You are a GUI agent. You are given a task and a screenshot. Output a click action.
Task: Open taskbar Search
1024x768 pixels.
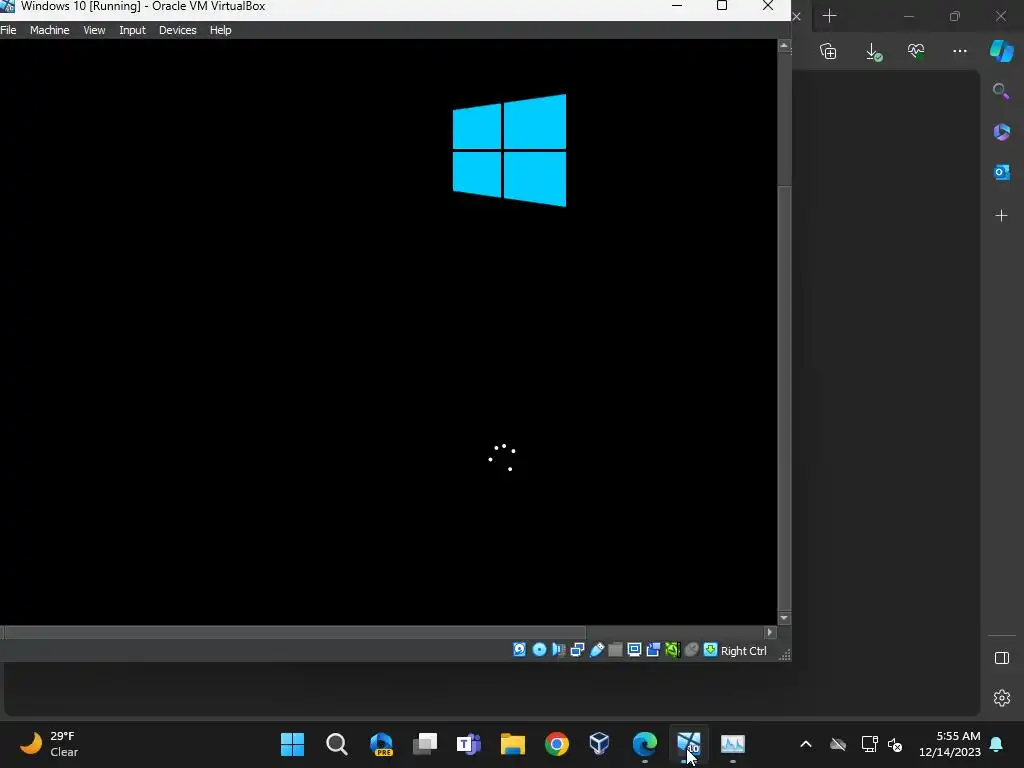(337, 744)
